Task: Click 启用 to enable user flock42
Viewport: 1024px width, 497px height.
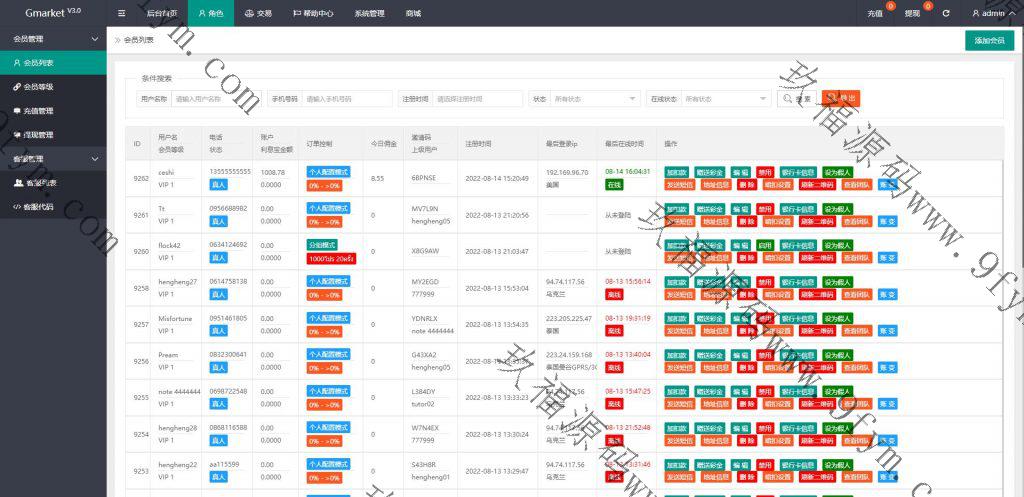Action: coord(765,243)
